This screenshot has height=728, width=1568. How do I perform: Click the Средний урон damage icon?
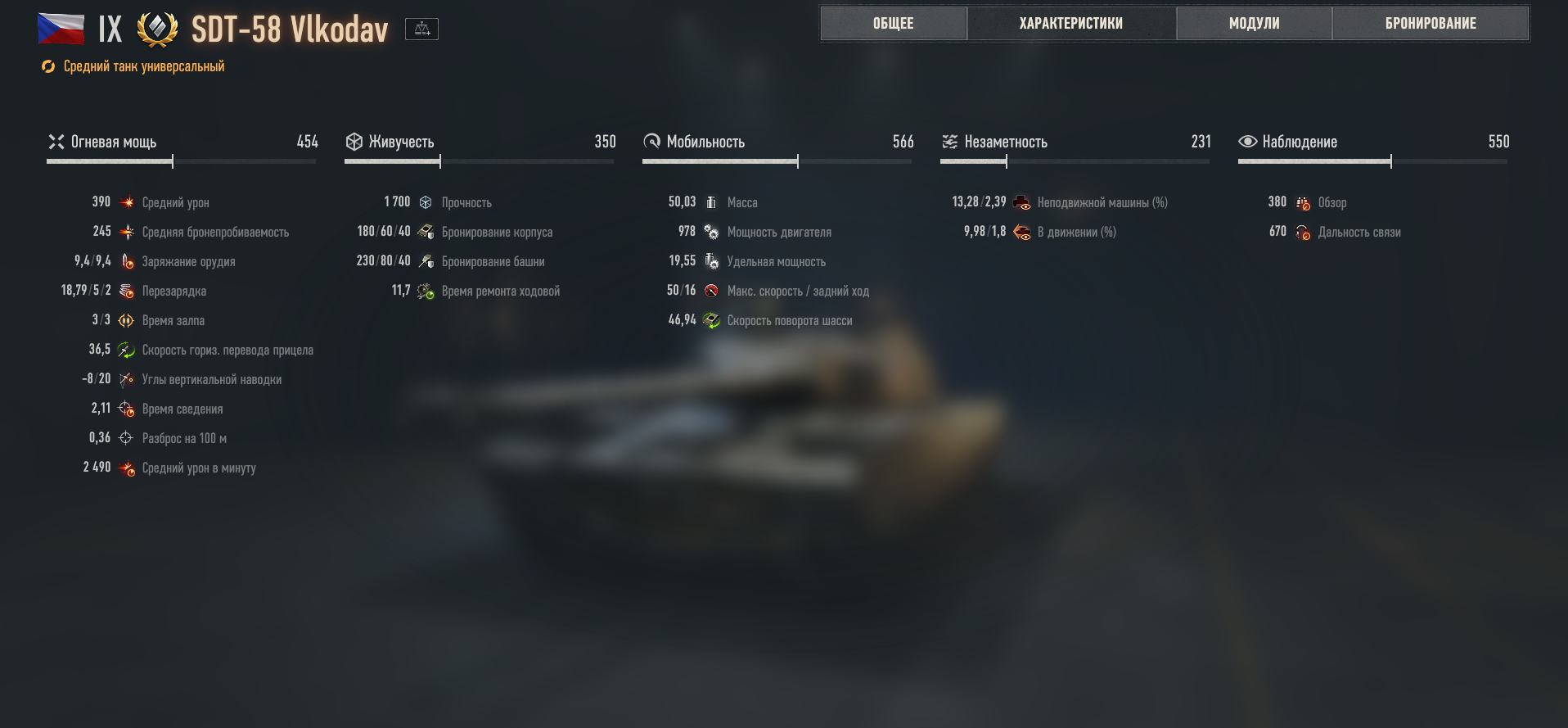(x=127, y=202)
